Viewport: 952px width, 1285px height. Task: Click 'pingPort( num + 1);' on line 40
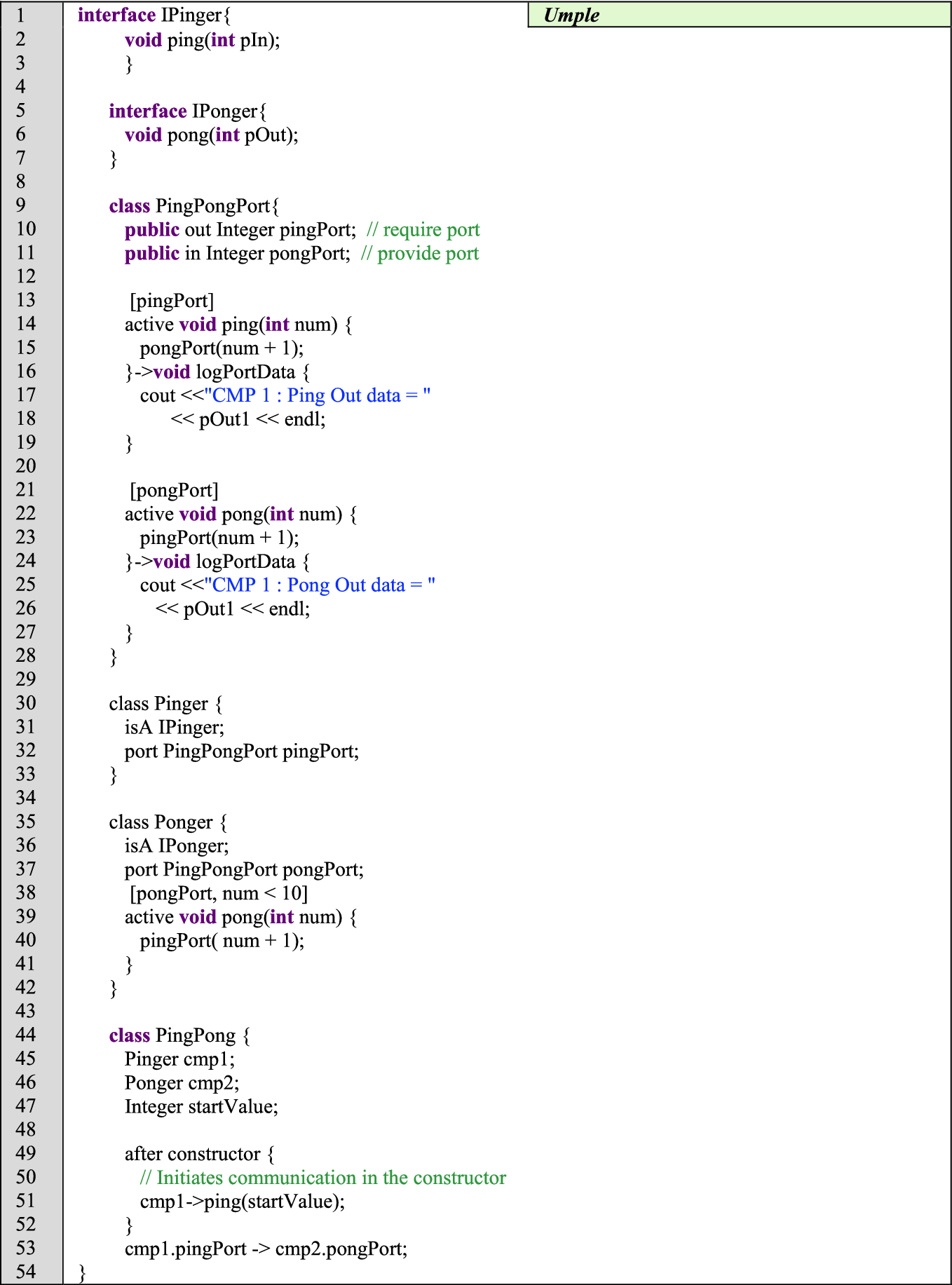pyautogui.click(x=222, y=941)
